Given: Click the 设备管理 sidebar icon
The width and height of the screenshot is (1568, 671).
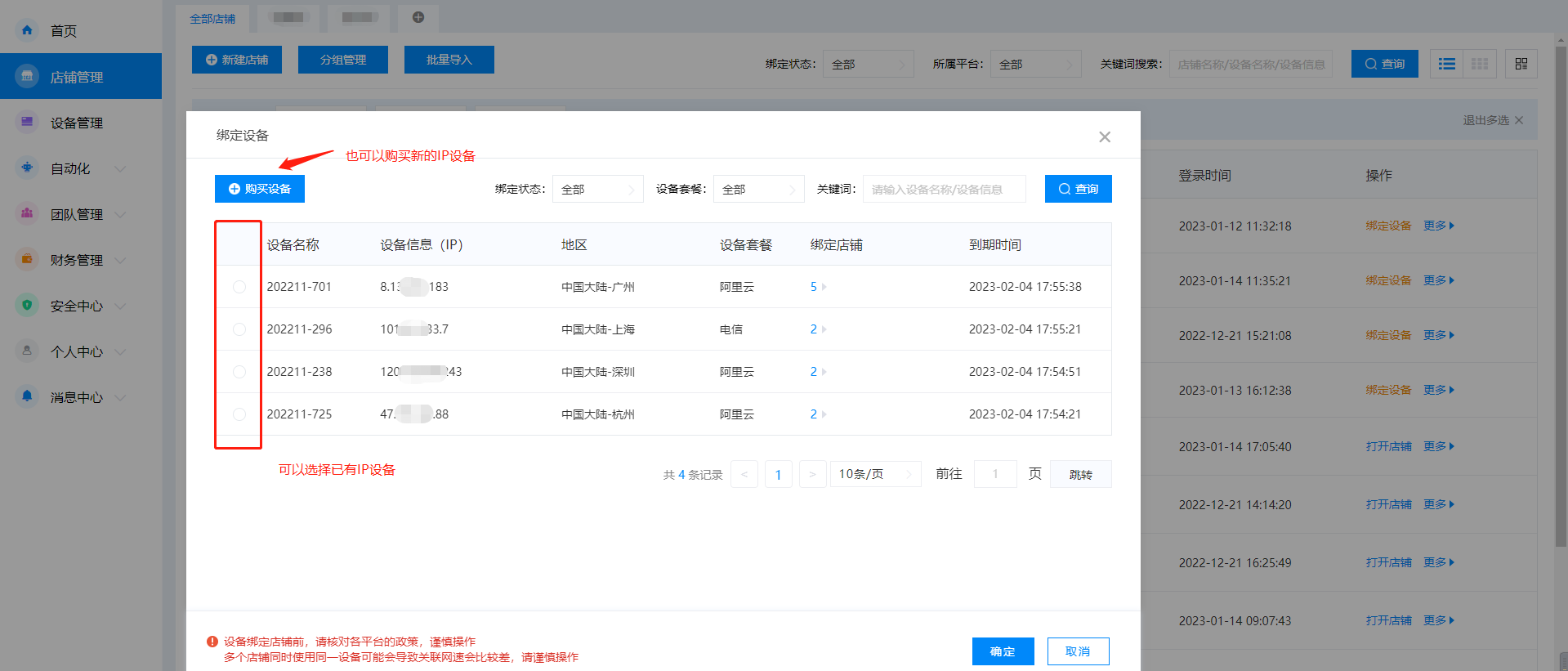Looking at the screenshot, I should coord(27,123).
